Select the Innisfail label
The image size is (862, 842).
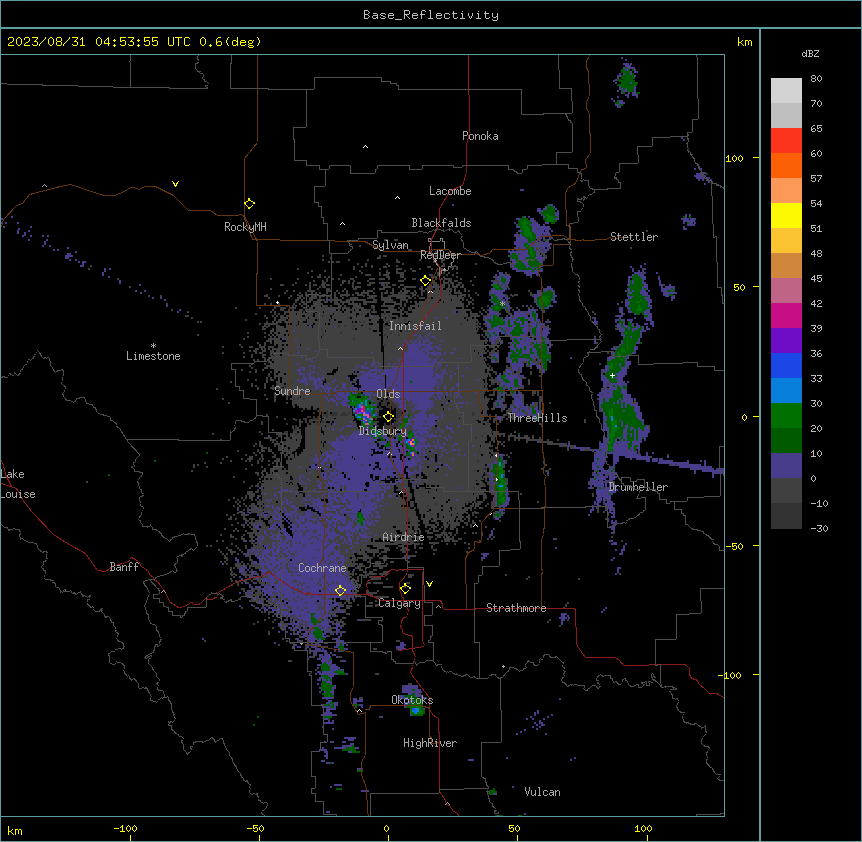415,326
